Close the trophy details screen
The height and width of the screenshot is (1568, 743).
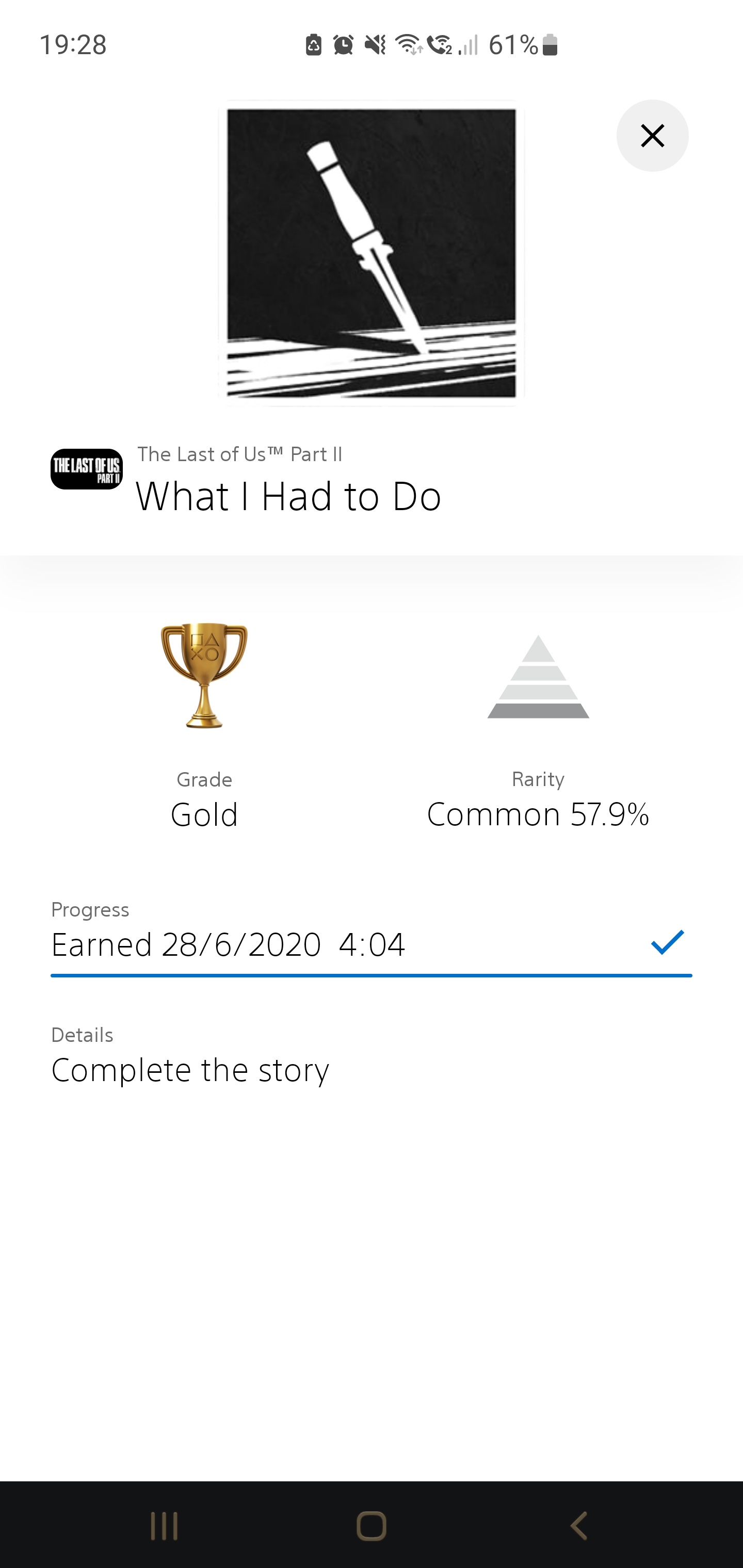(x=652, y=136)
